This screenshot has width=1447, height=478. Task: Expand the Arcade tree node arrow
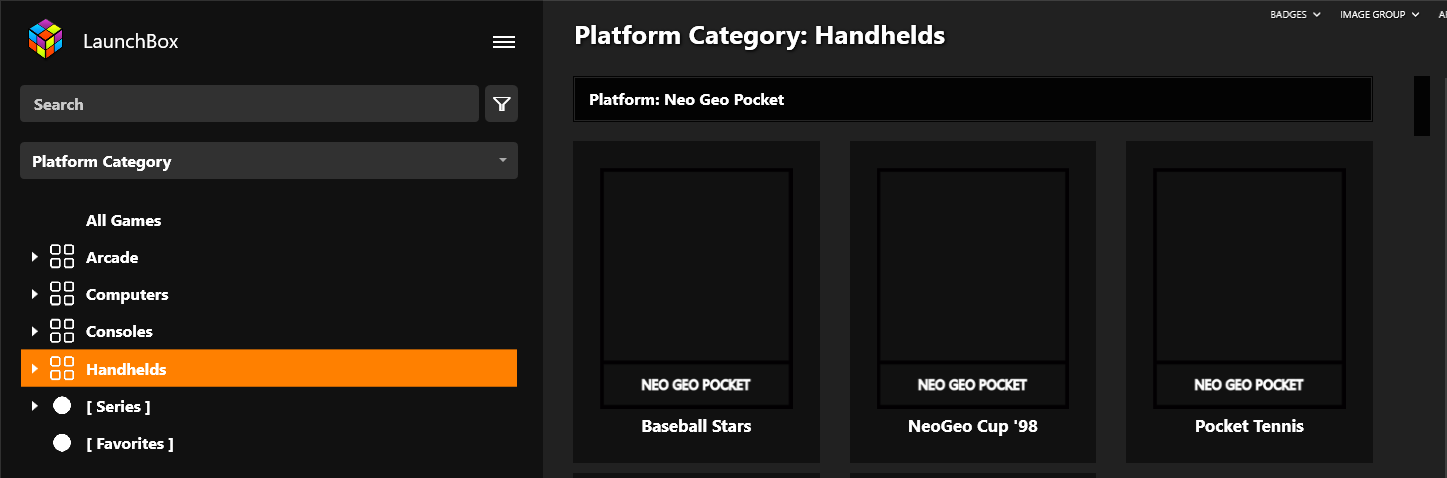(35, 257)
